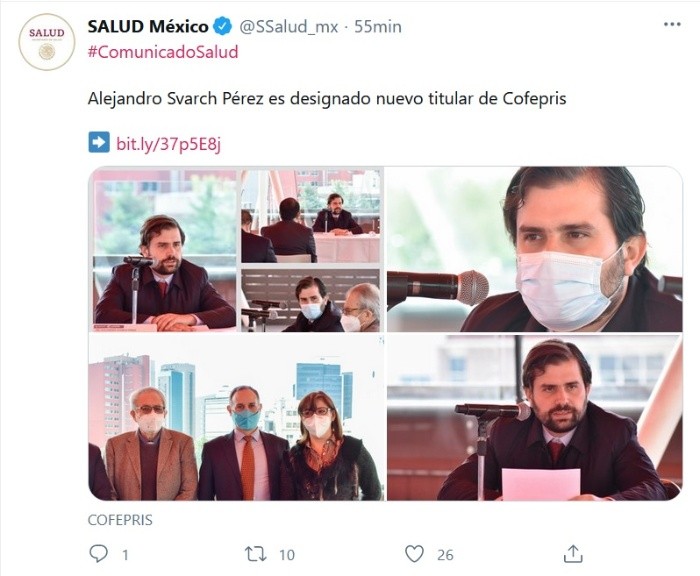Open photo of masked man close-up
The height and width of the screenshot is (576, 700).
(x=534, y=249)
